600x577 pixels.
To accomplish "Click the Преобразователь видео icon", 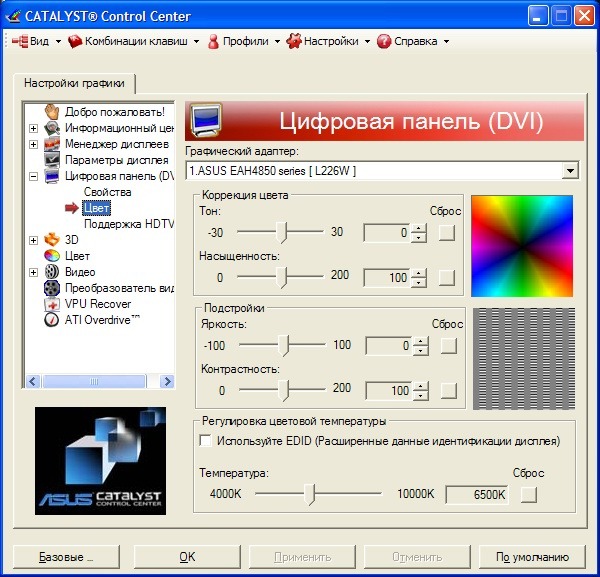I will pos(52,288).
